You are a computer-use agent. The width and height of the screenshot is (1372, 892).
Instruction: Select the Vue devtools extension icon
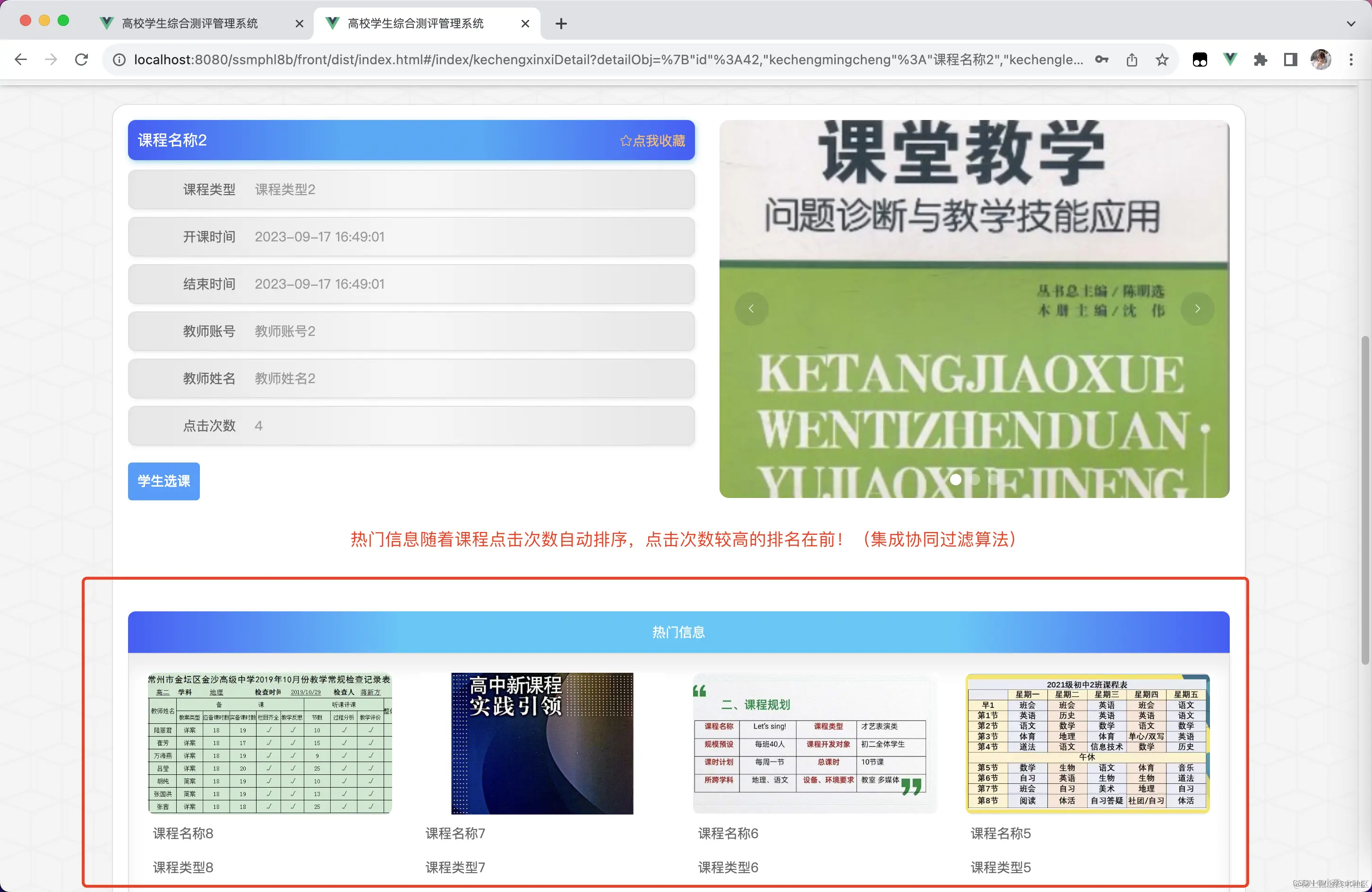1230,60
